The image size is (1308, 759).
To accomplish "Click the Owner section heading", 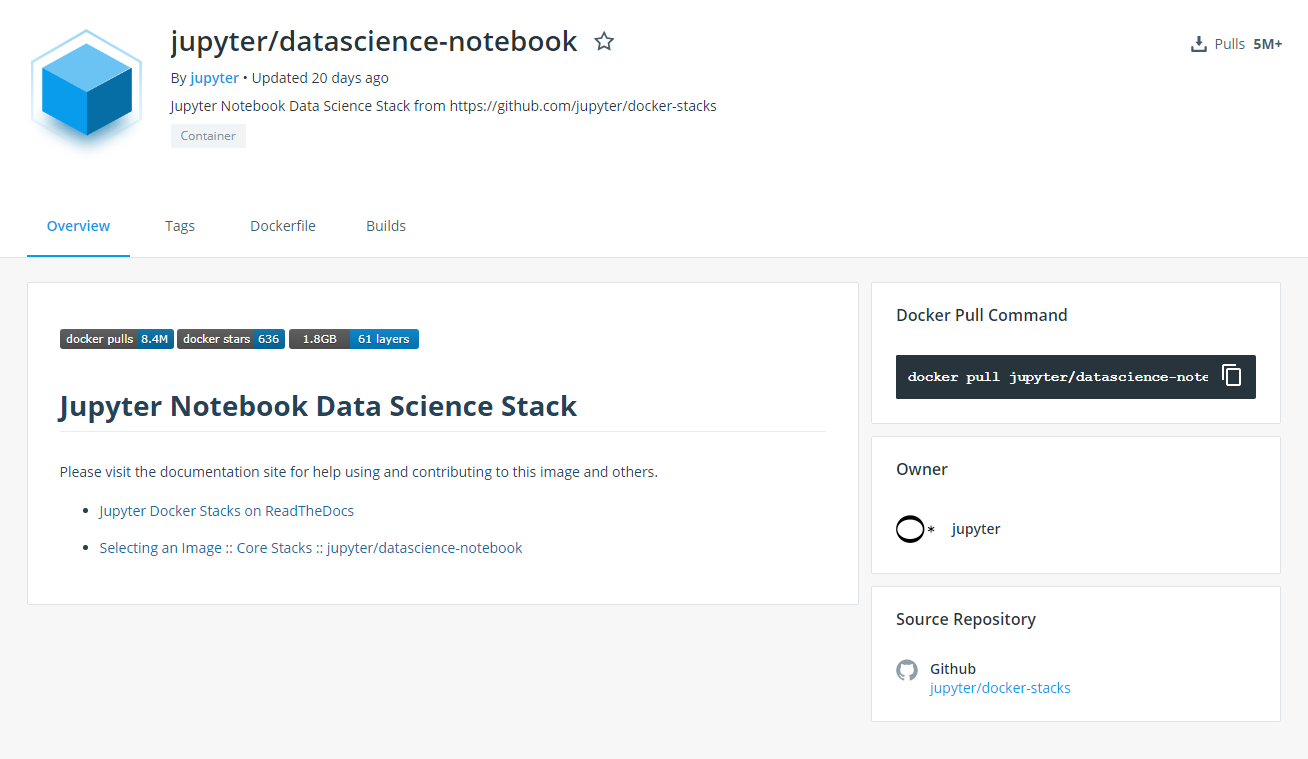I will [922, 469].
